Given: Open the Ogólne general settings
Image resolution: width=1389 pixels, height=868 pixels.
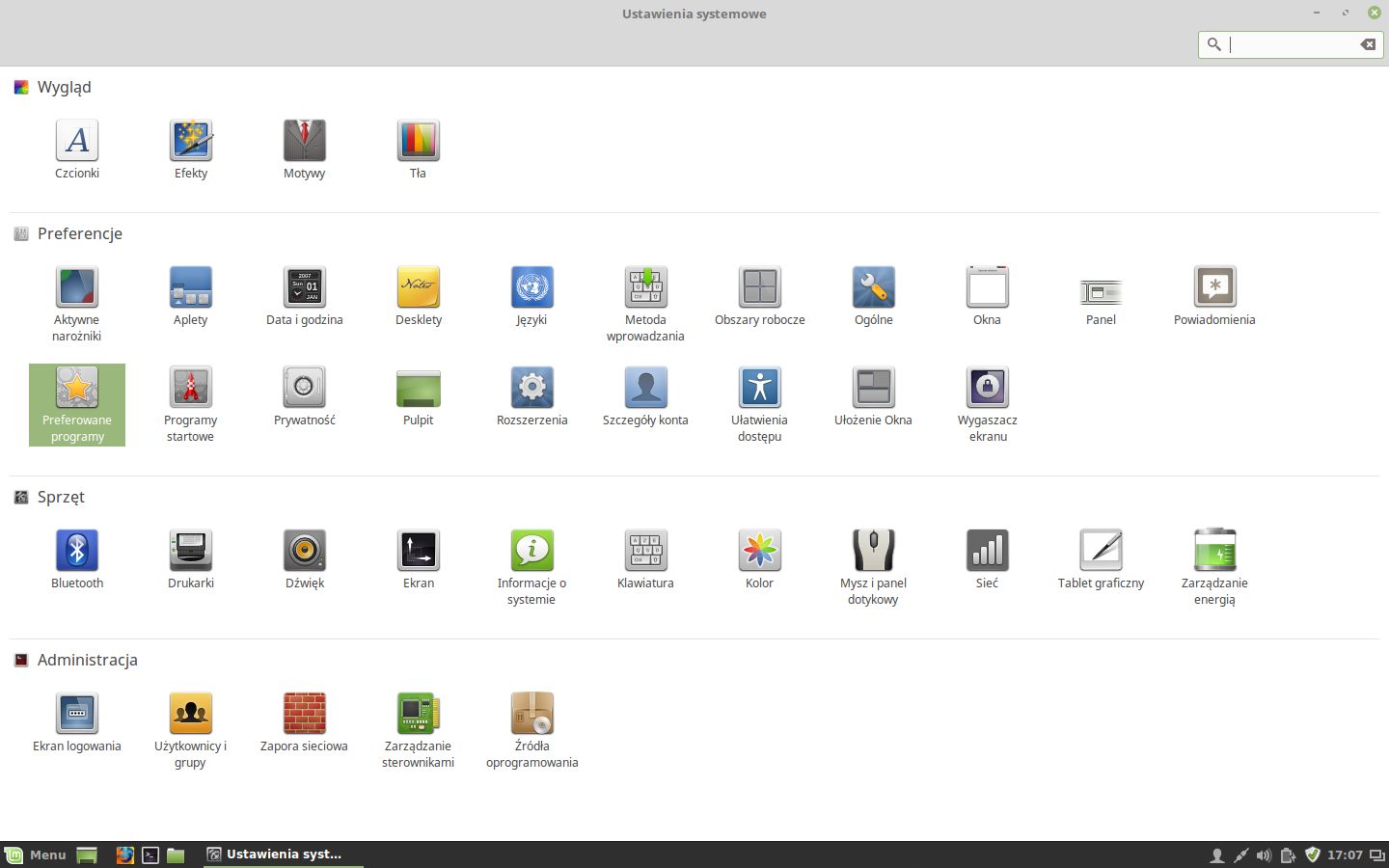Looking at the screenshot, I should (874, 296).
